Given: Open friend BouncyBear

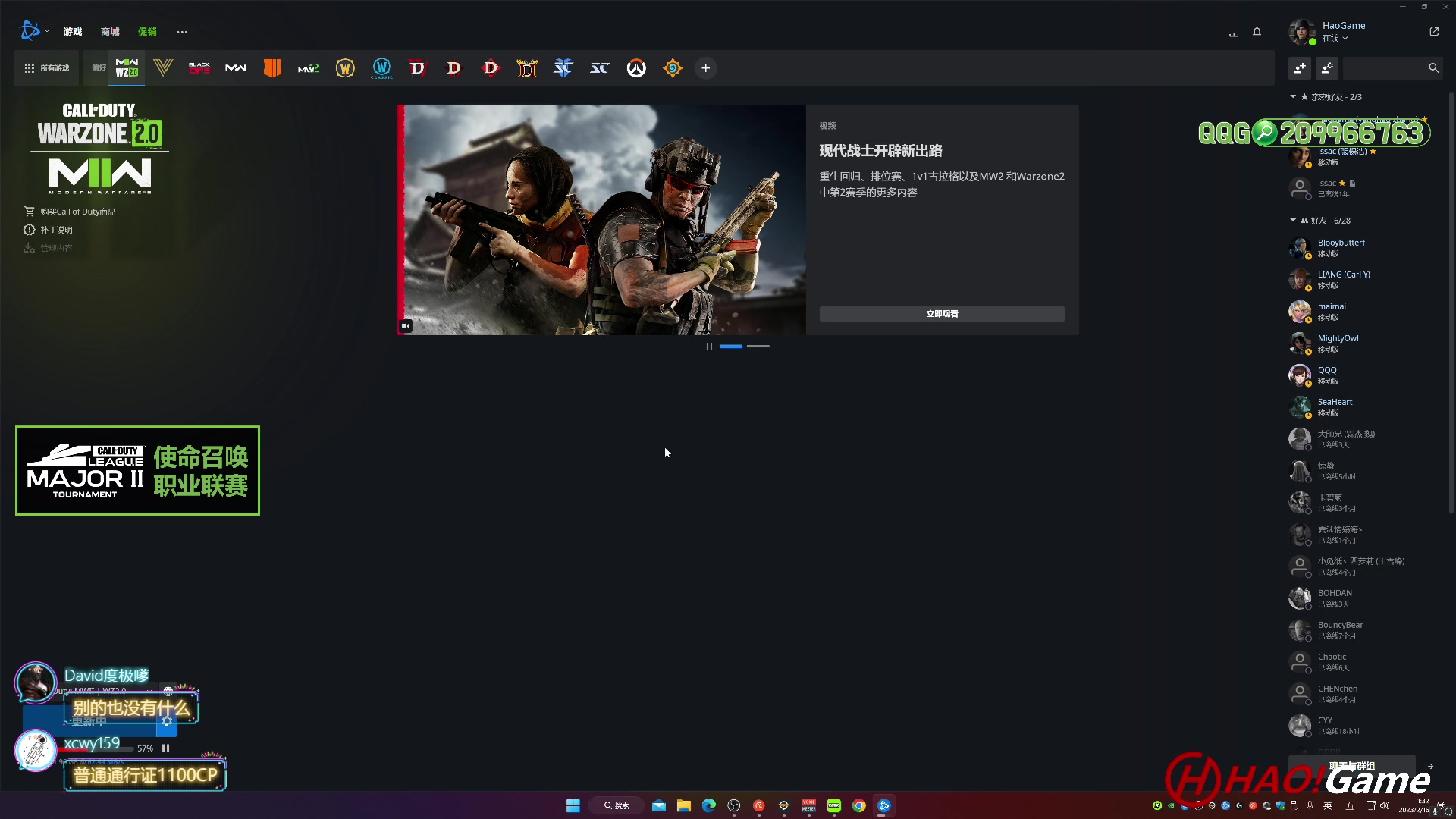Looking at the screenshot, I should coord(1365,630).
